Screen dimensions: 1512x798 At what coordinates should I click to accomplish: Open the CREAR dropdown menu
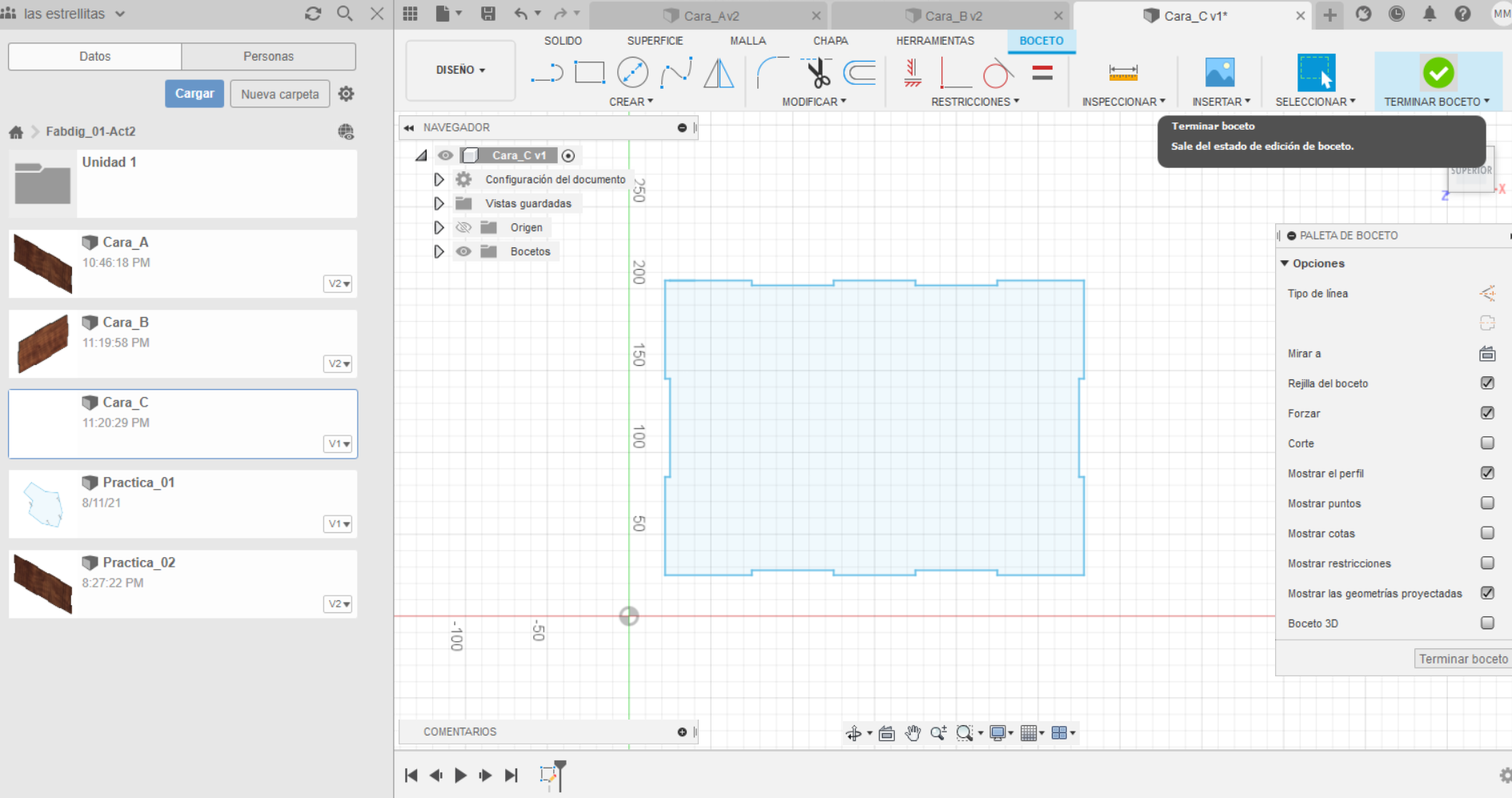631,102
